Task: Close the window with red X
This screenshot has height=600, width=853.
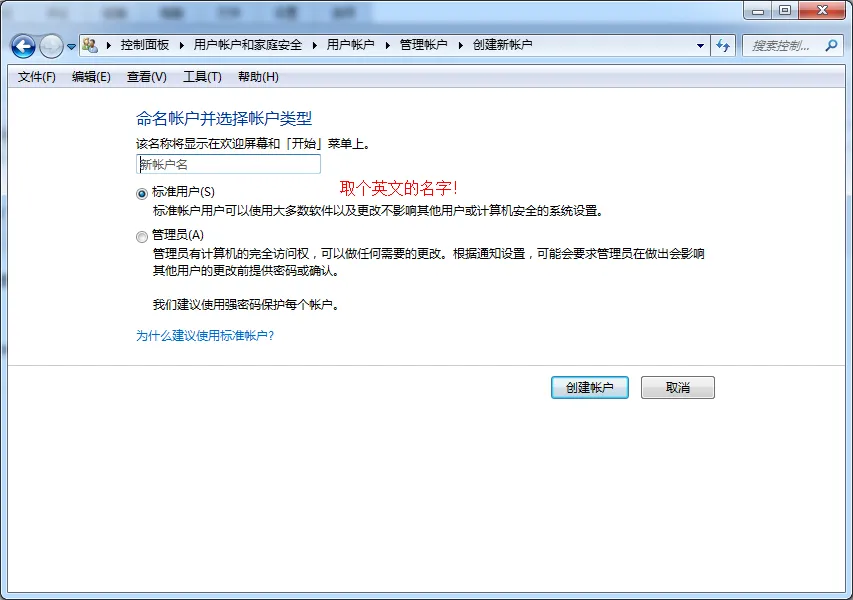Action: (x=823, y=10)
